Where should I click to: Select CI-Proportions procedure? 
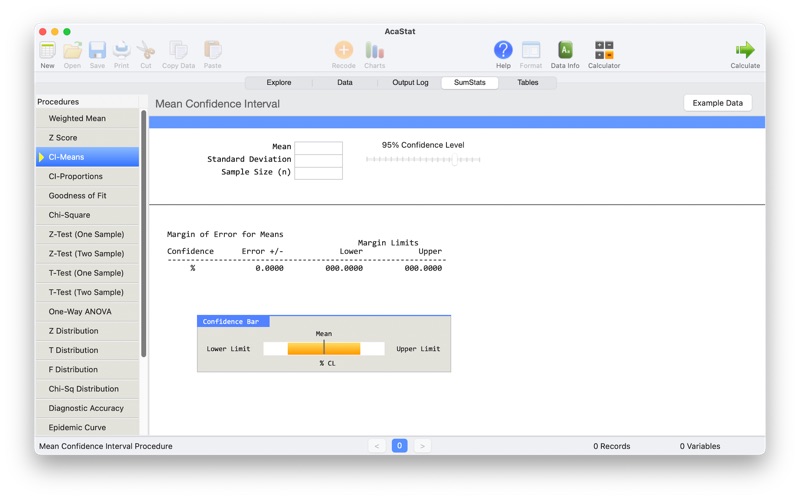88,177
